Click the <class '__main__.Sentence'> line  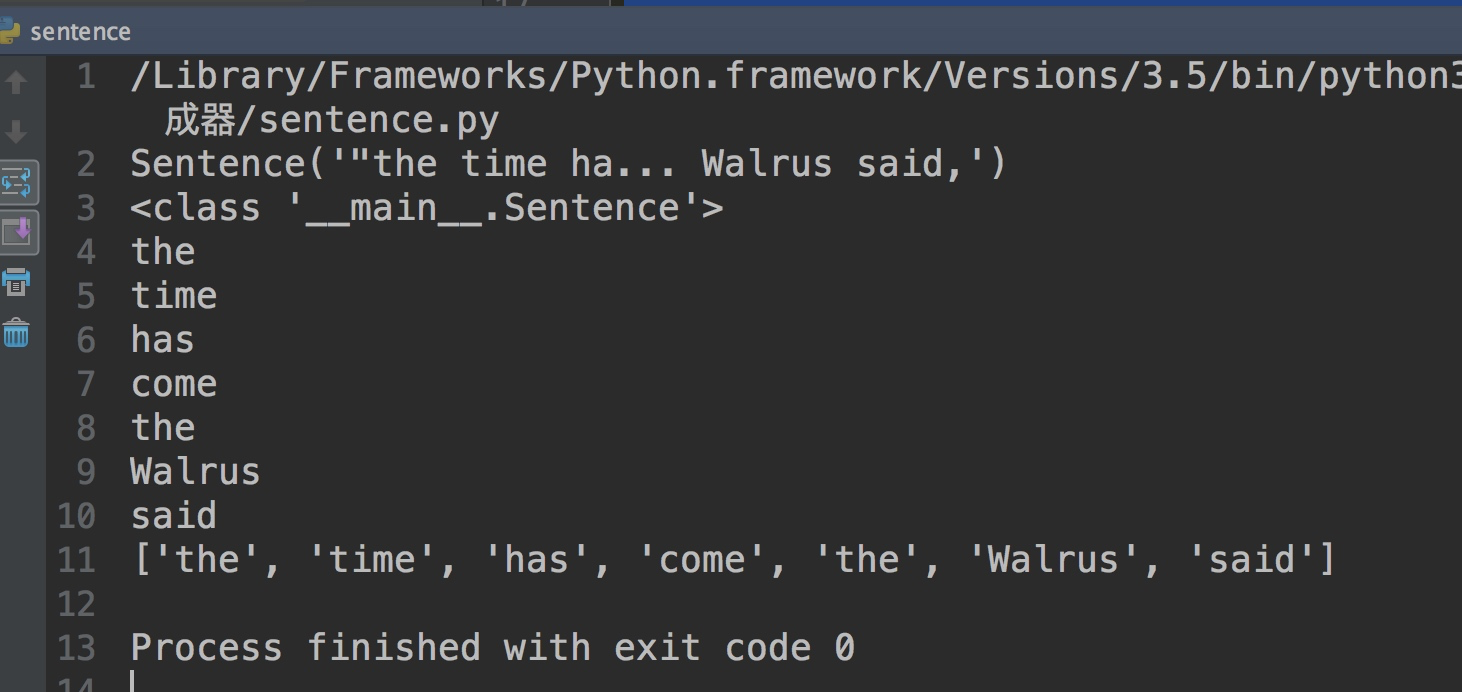pos(426,208)
